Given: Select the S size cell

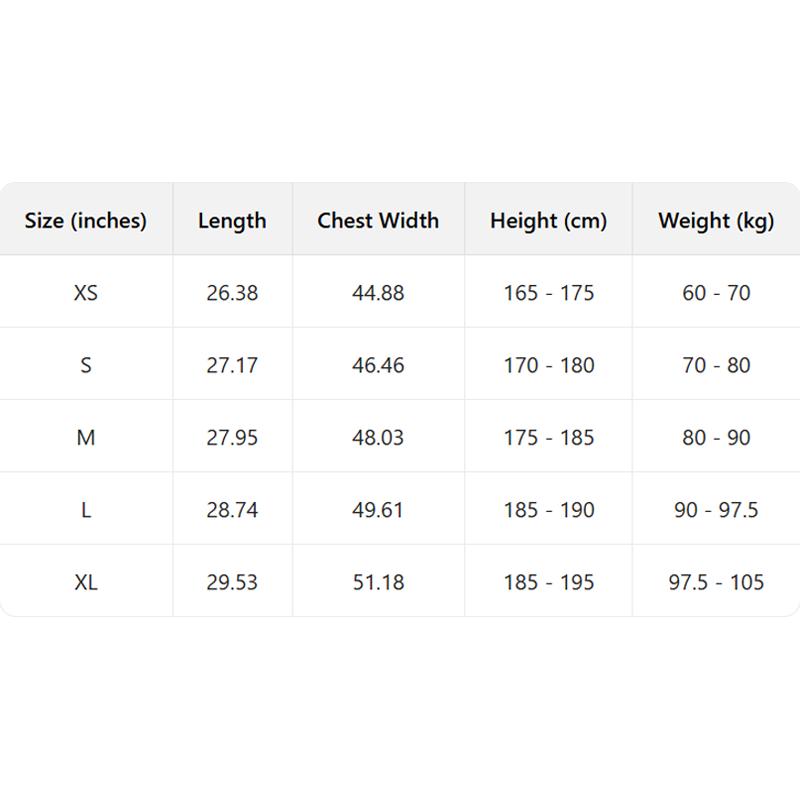Looking at the screenshot, I should point(86,365).
